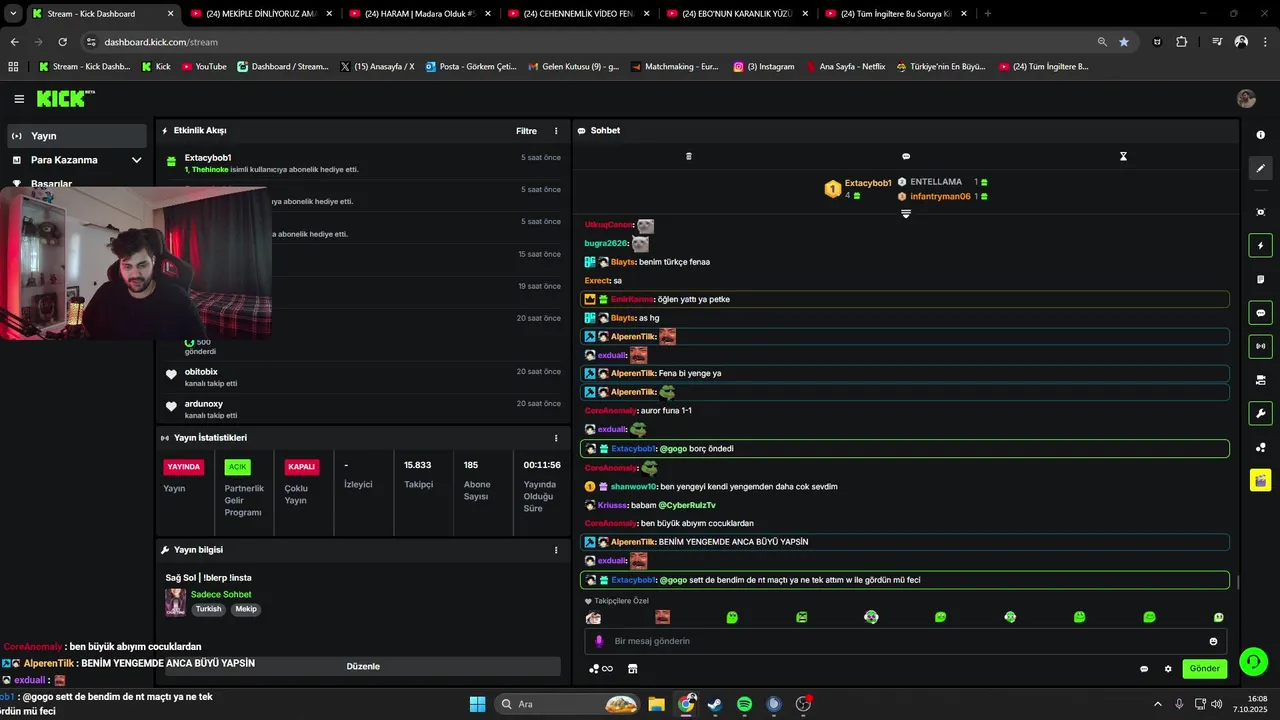Click the chat scrollbar thumb

[x=1238, y=582]
